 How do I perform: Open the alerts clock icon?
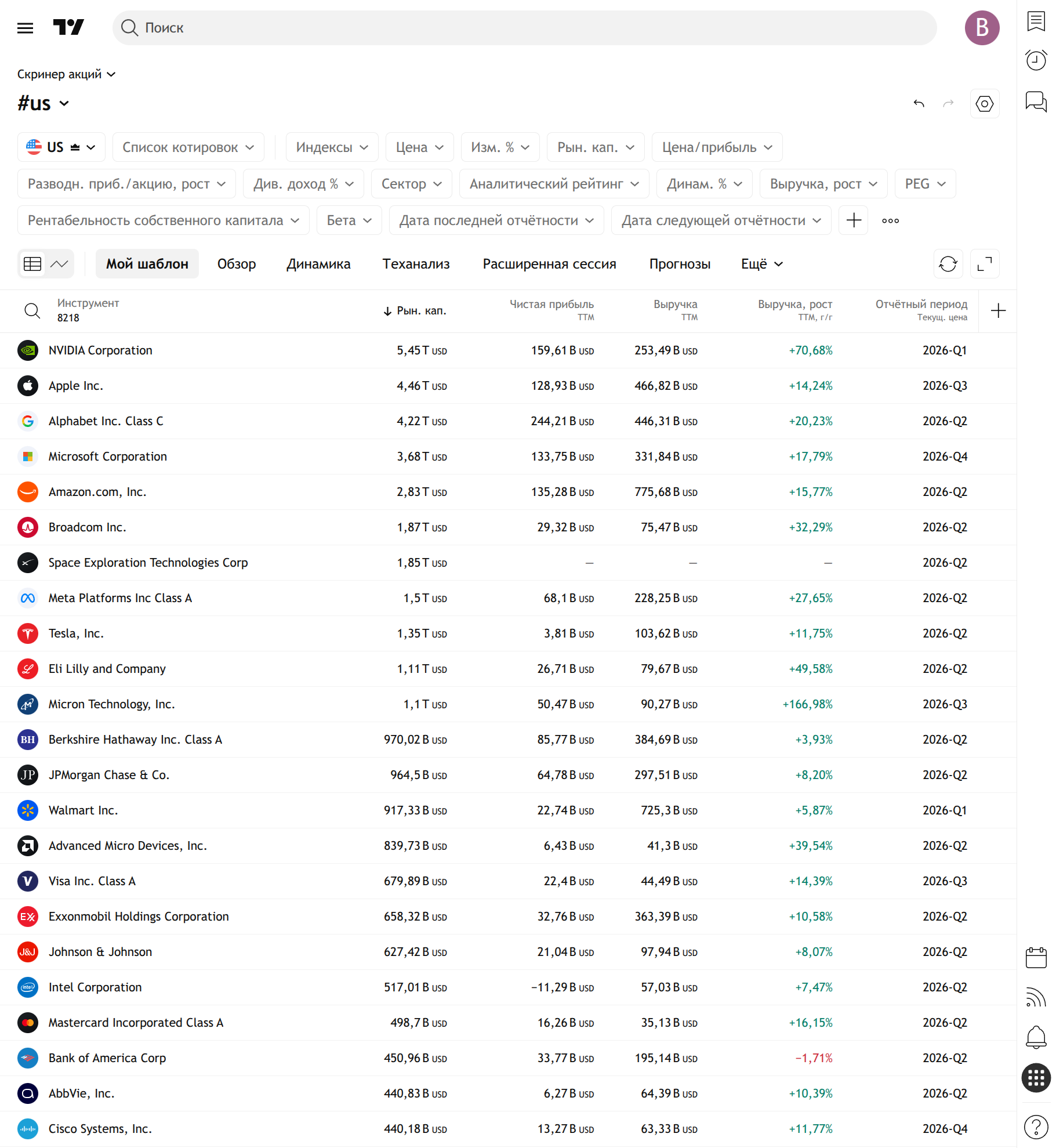(x=1036, y=60)
